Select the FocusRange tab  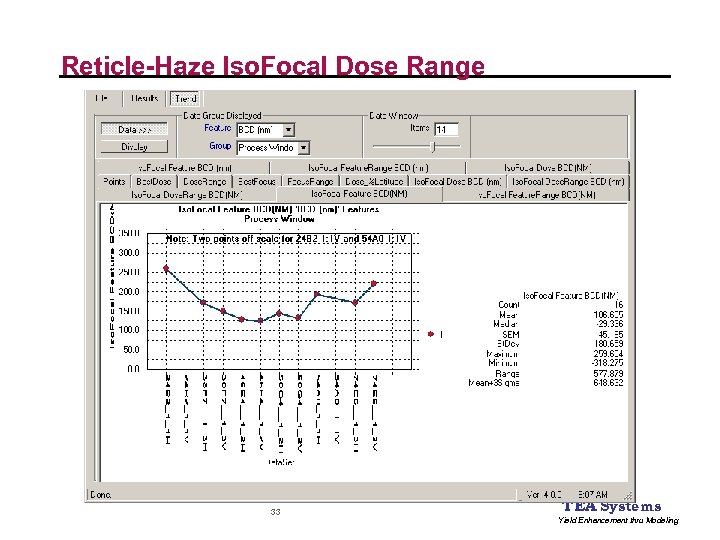[310, 181]
